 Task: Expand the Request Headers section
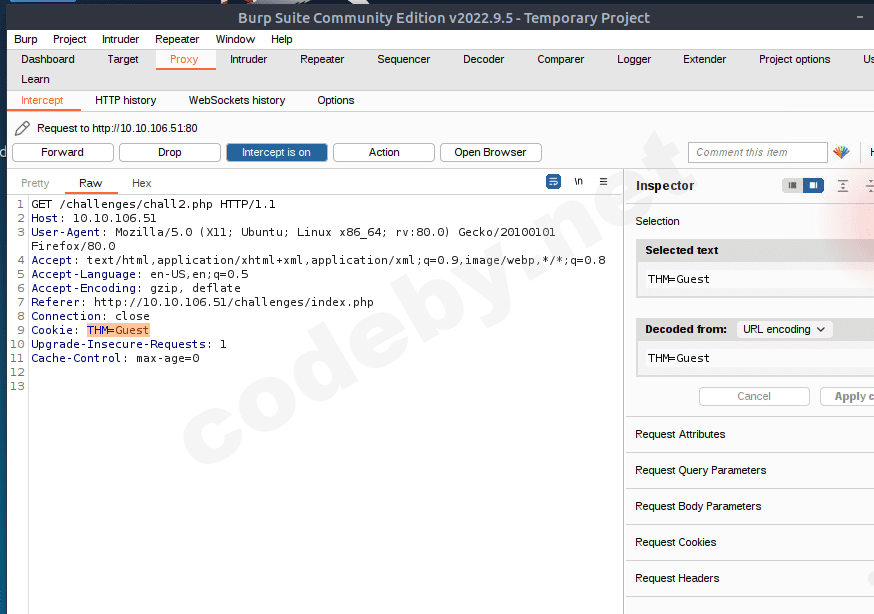[x=750, y=578]
